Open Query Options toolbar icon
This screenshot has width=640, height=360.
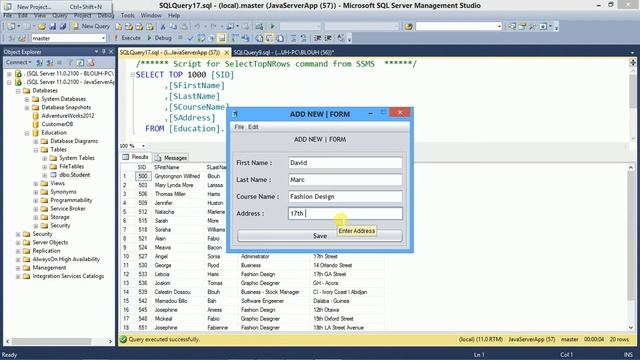tap(212, 38)
